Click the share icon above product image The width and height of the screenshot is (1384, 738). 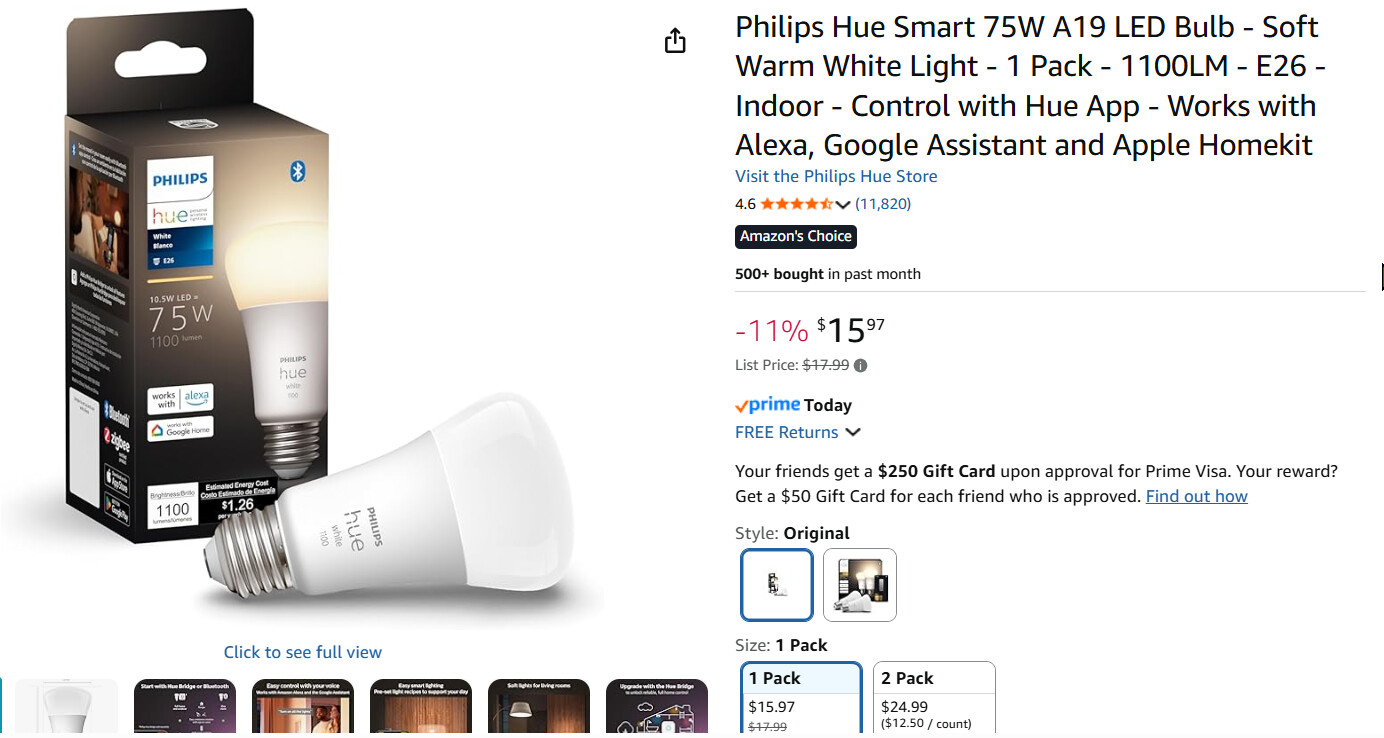[x=675, y=41]
